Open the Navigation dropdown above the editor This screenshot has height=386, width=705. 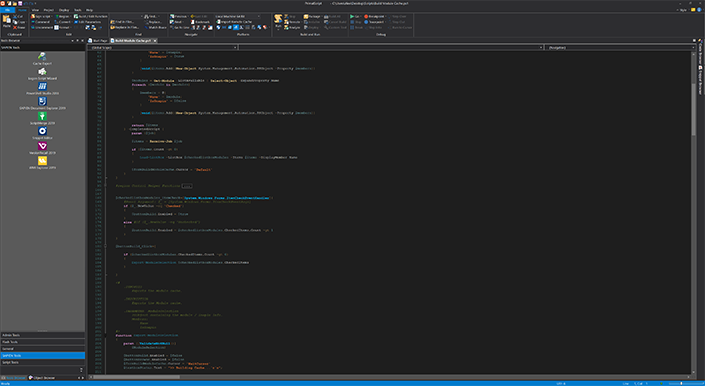620,47
